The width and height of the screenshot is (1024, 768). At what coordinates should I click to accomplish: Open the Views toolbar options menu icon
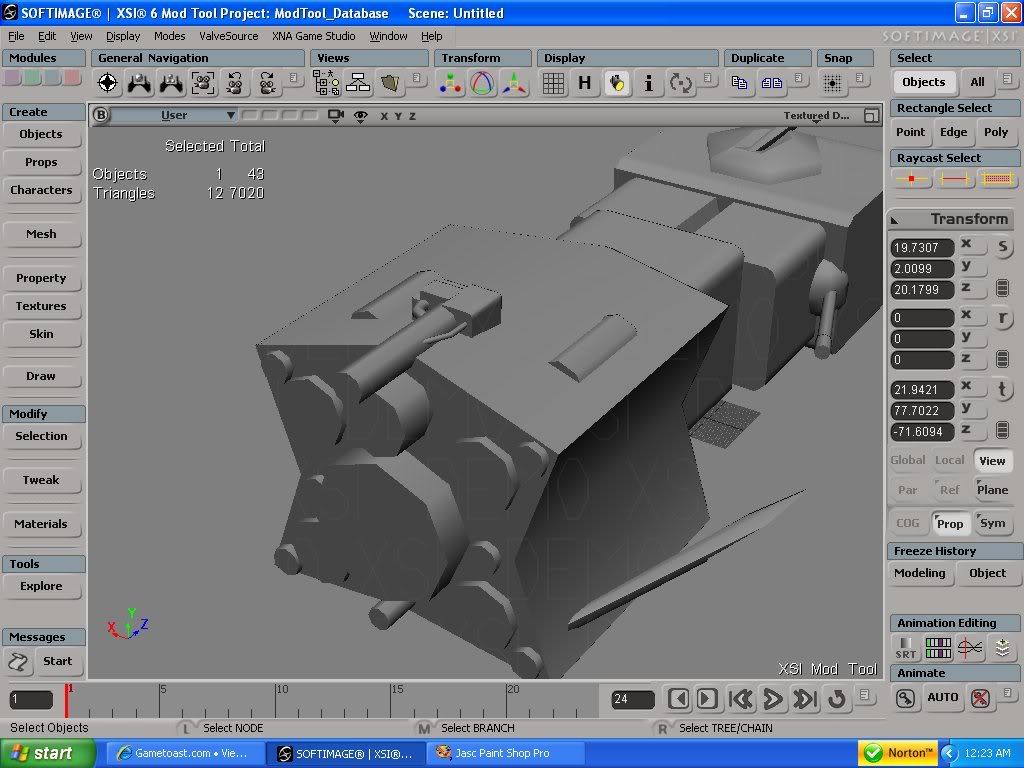tap(416, 78)
